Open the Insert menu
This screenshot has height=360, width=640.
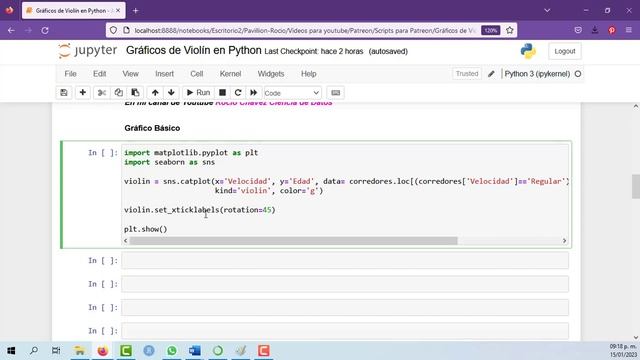click(164, 74)
